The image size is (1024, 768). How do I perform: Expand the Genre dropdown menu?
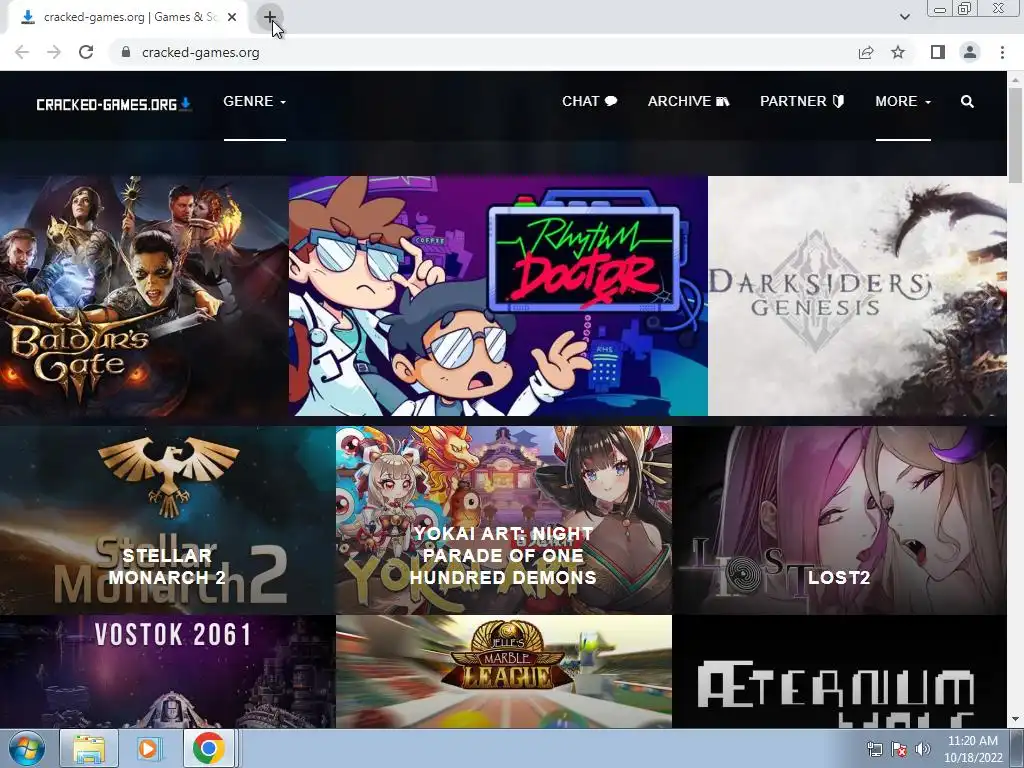(x=255, y=101)
